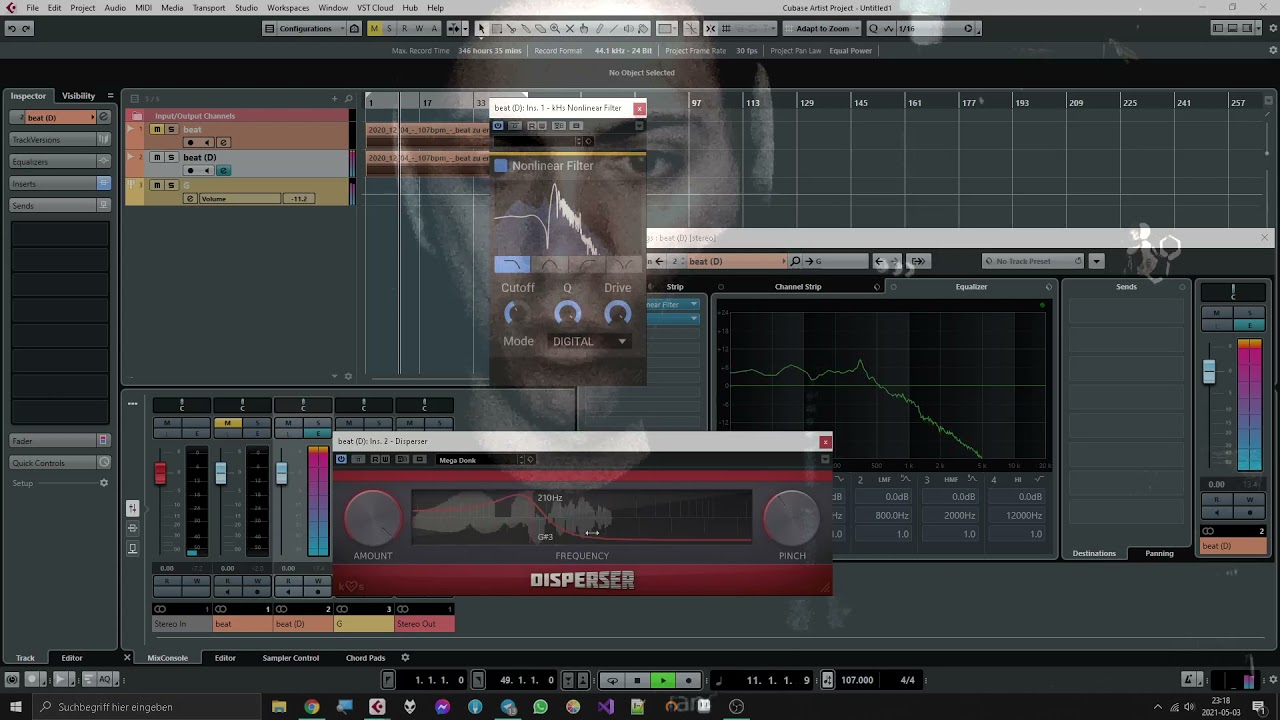Switch to Panning tab in Sends section

(x=1159, y=553)
